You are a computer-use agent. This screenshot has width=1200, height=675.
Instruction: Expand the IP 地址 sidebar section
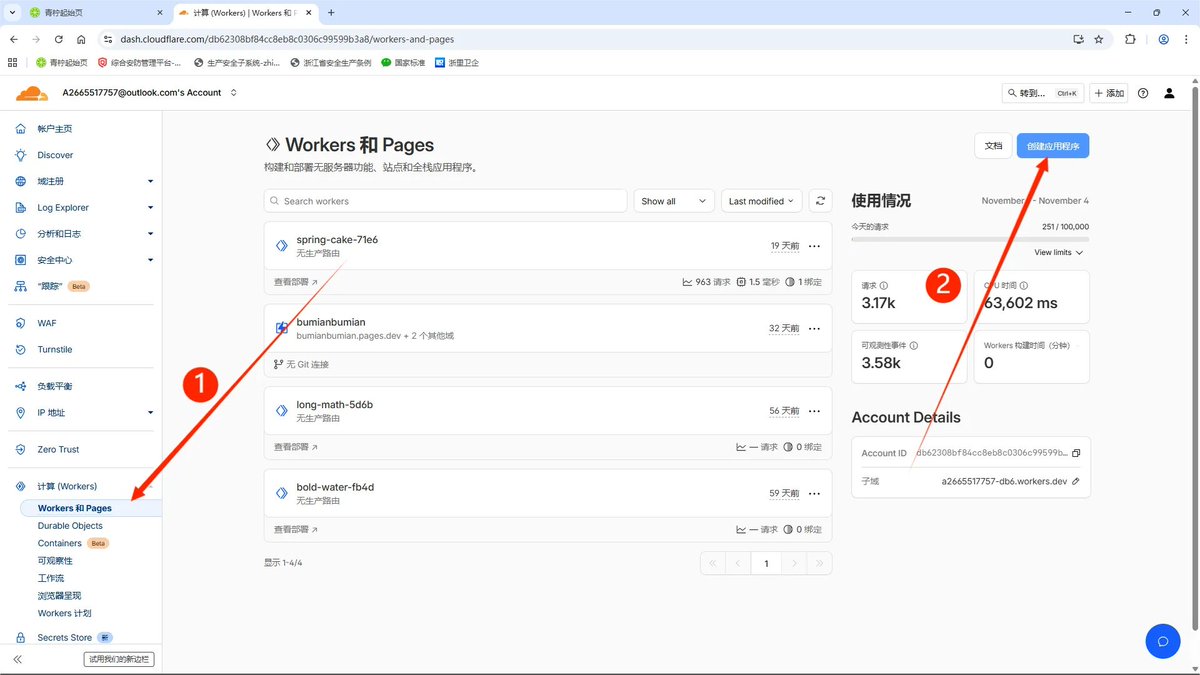pyautogui.click(x=150, y=413)
